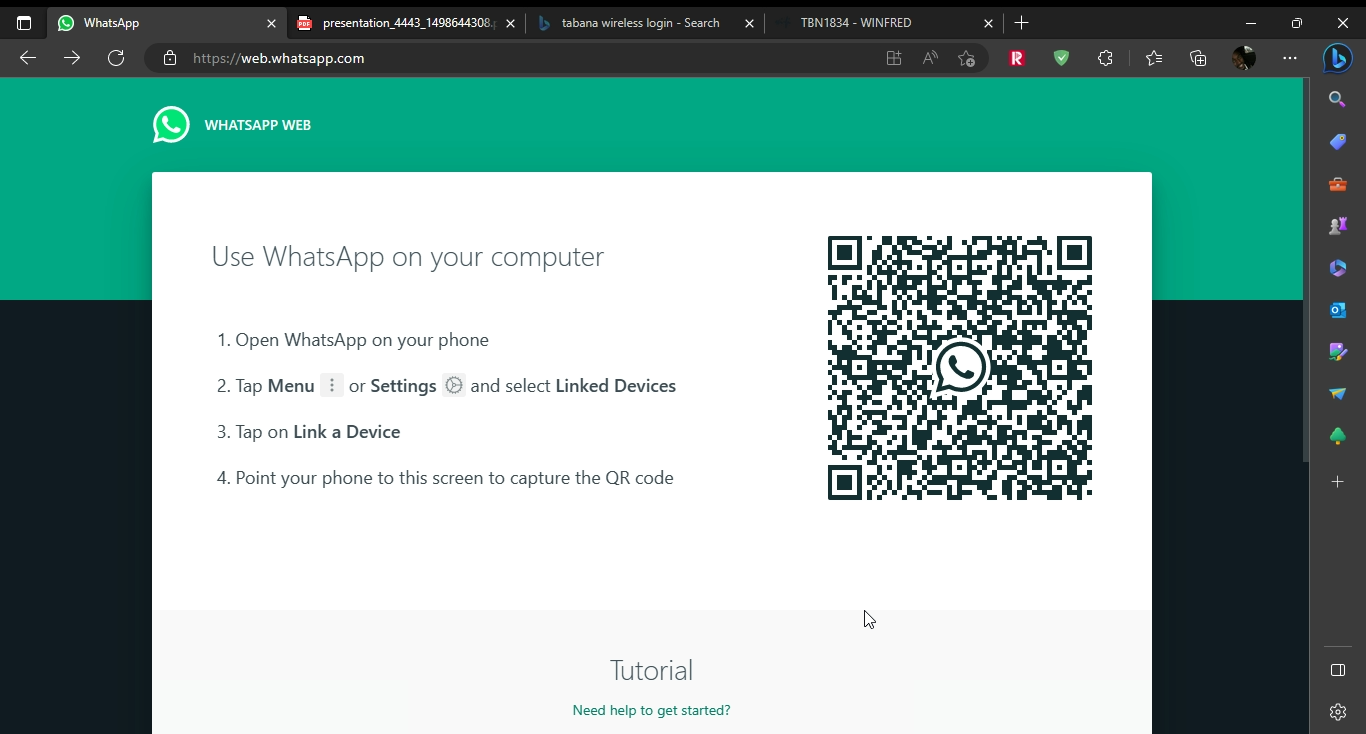The width and height of the screenshot is (1366, 734).
Task: View site information lock icon
Action: tap(170, 58)
